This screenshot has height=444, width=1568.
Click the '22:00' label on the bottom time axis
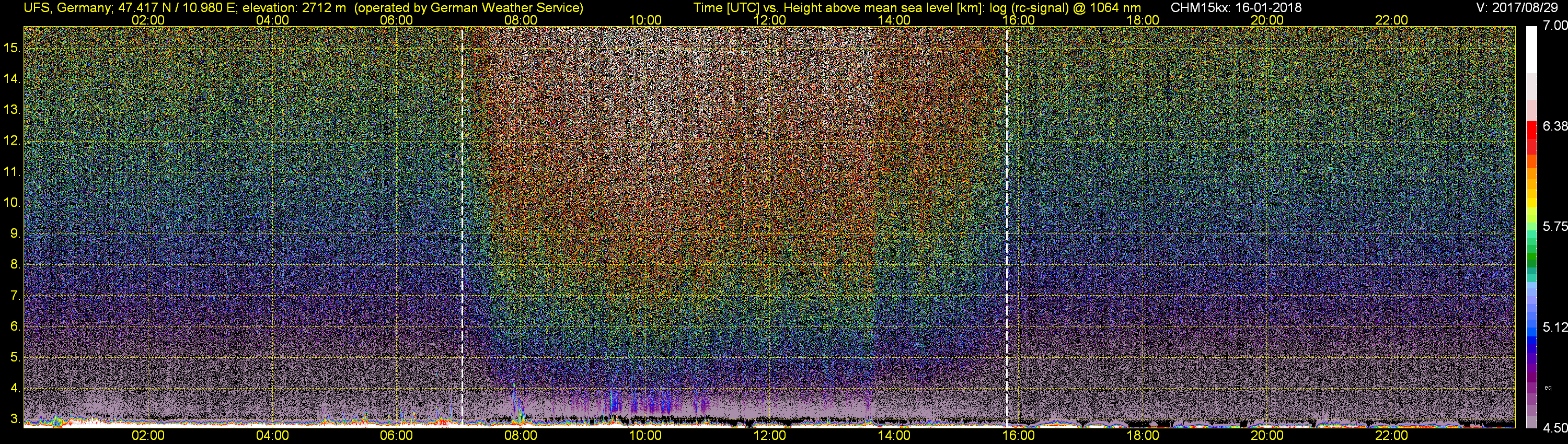1391,436
